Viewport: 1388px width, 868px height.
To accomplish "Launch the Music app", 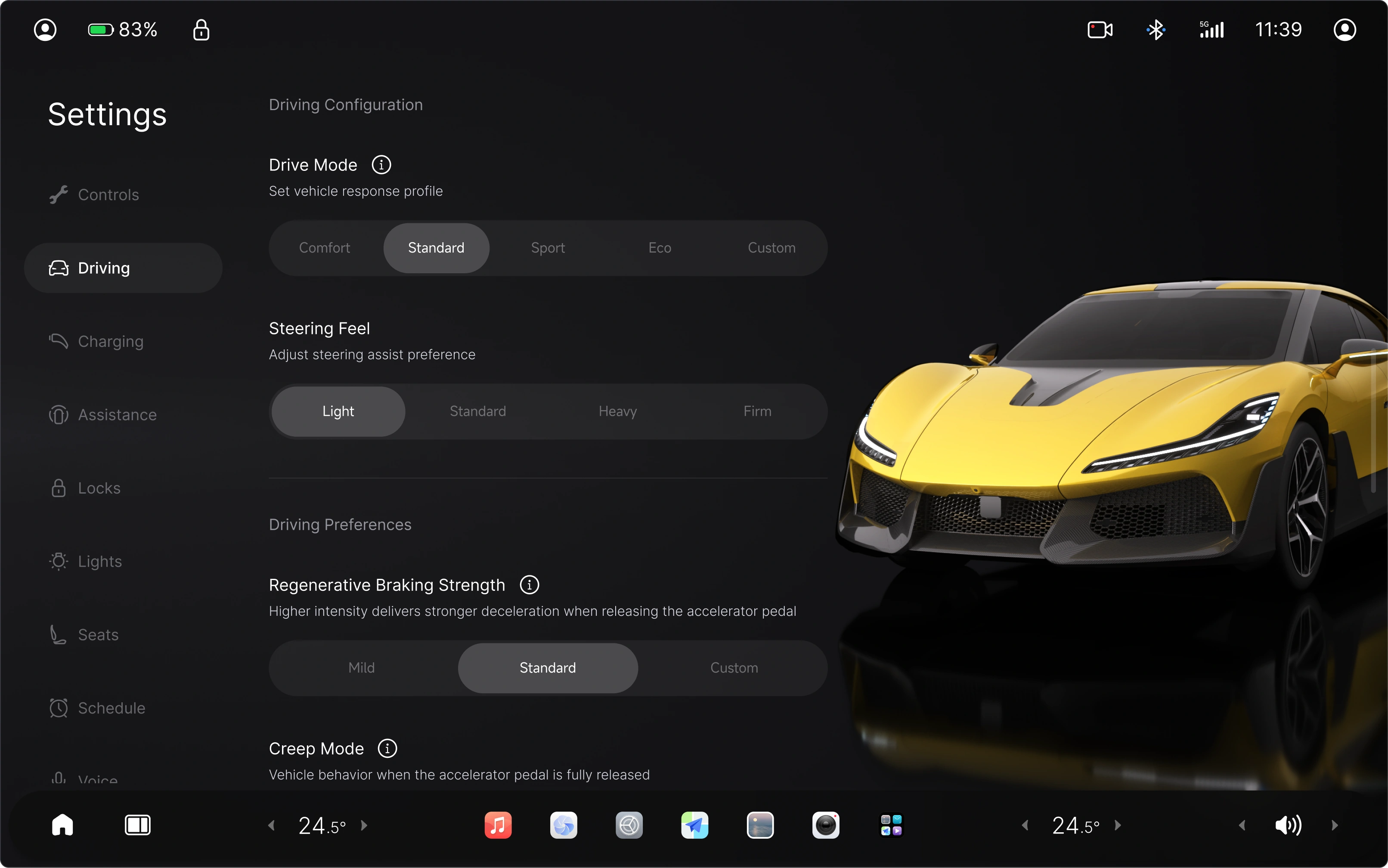I will point(498,825).
